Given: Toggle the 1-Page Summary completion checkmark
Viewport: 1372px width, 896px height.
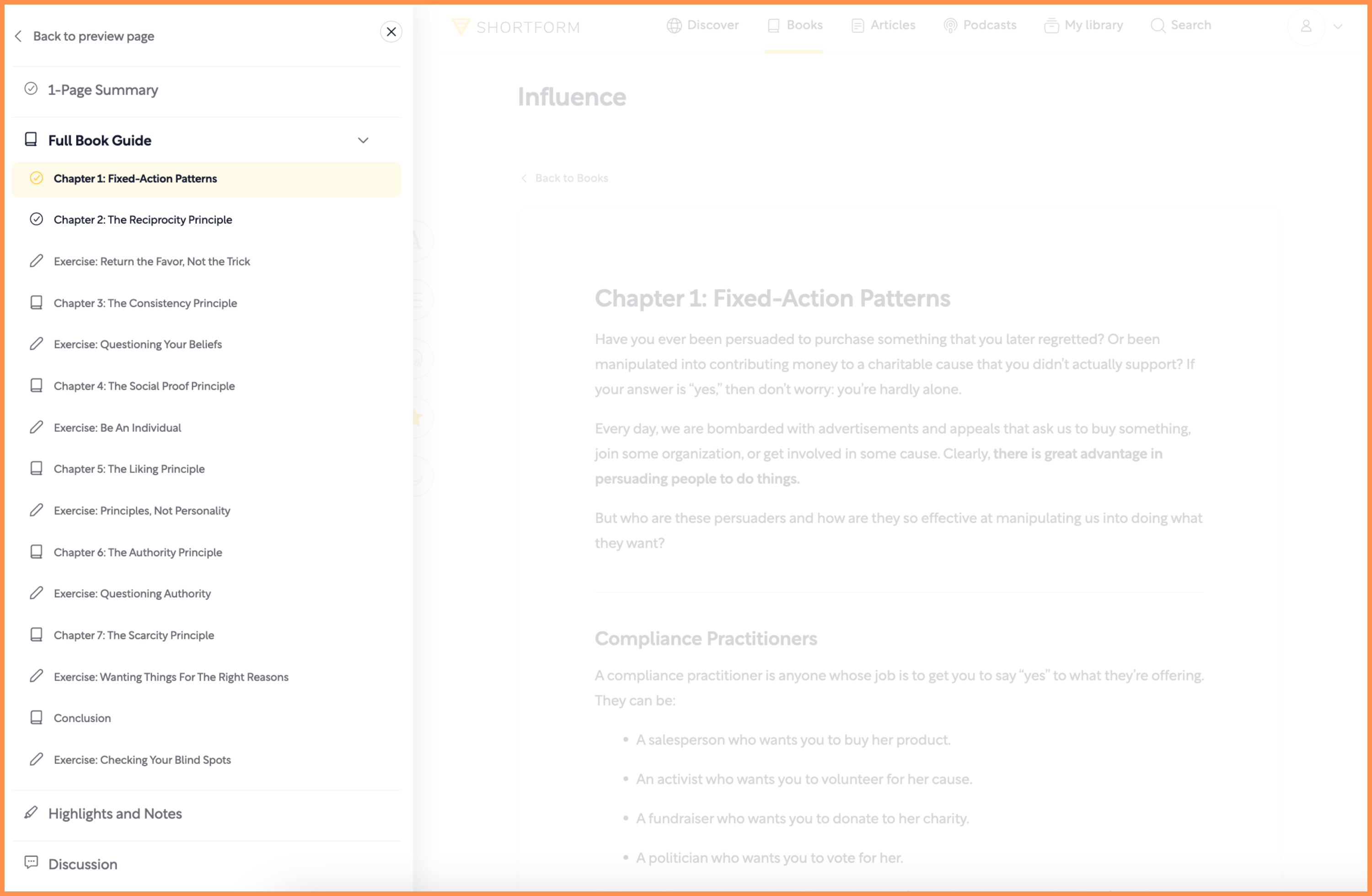Looking at the screenshot, I should tap(31, 89).
